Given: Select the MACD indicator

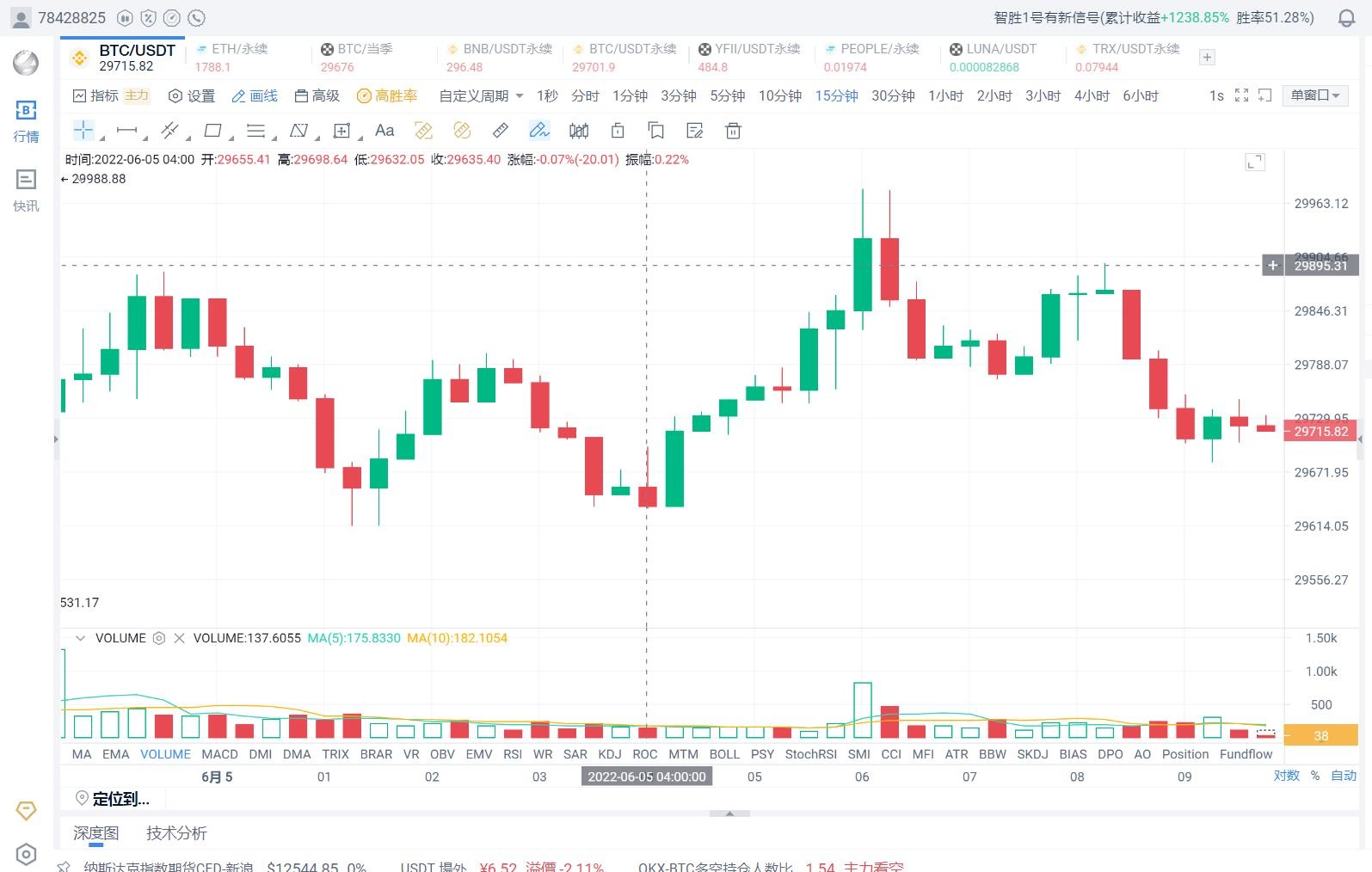Looking at the screenshot, I should [x=219, y=754].
